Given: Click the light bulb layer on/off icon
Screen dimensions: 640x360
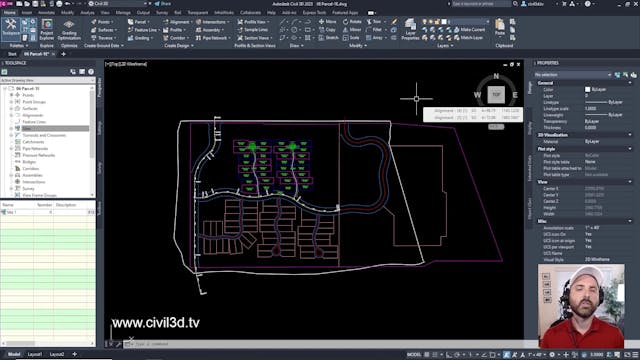Looking at the screenshot, I should pos(424,22).
